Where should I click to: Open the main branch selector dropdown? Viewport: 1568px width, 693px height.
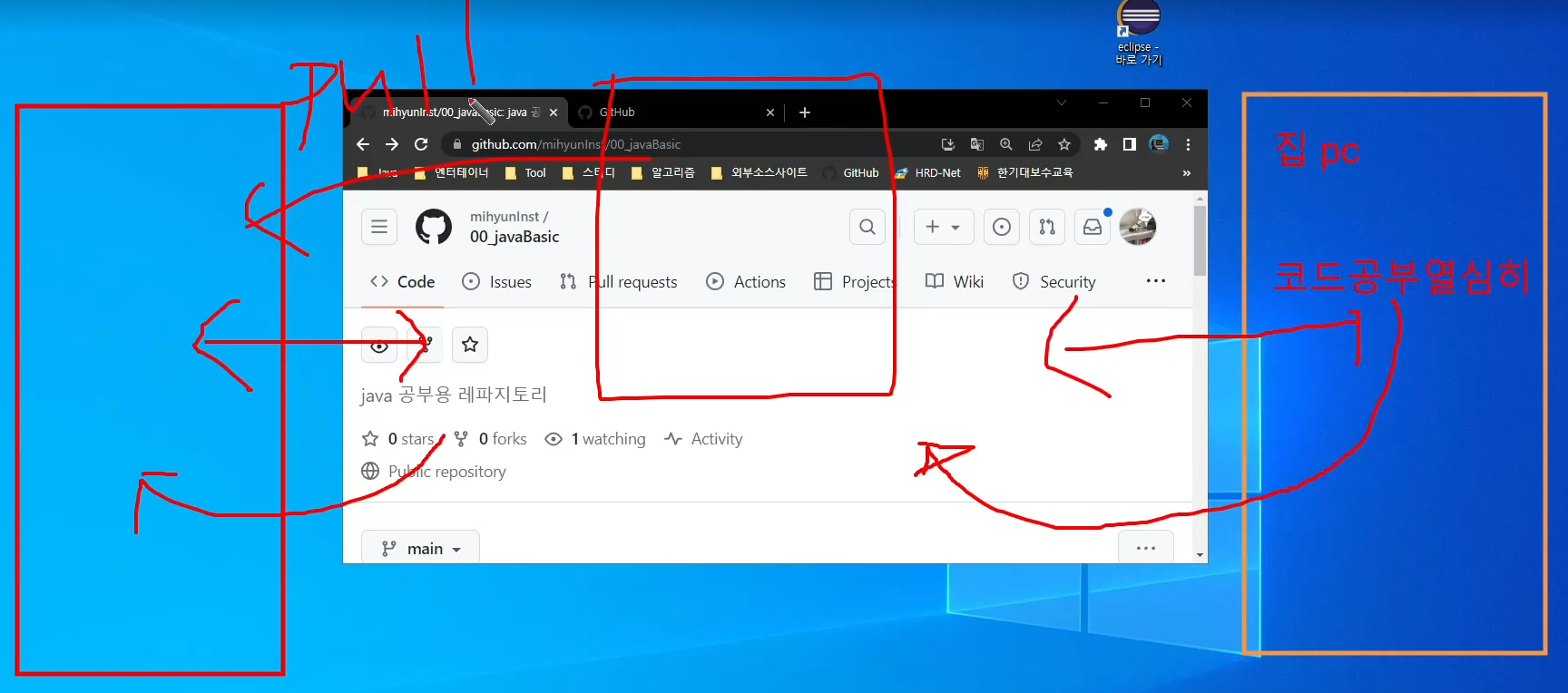(420, 549)
